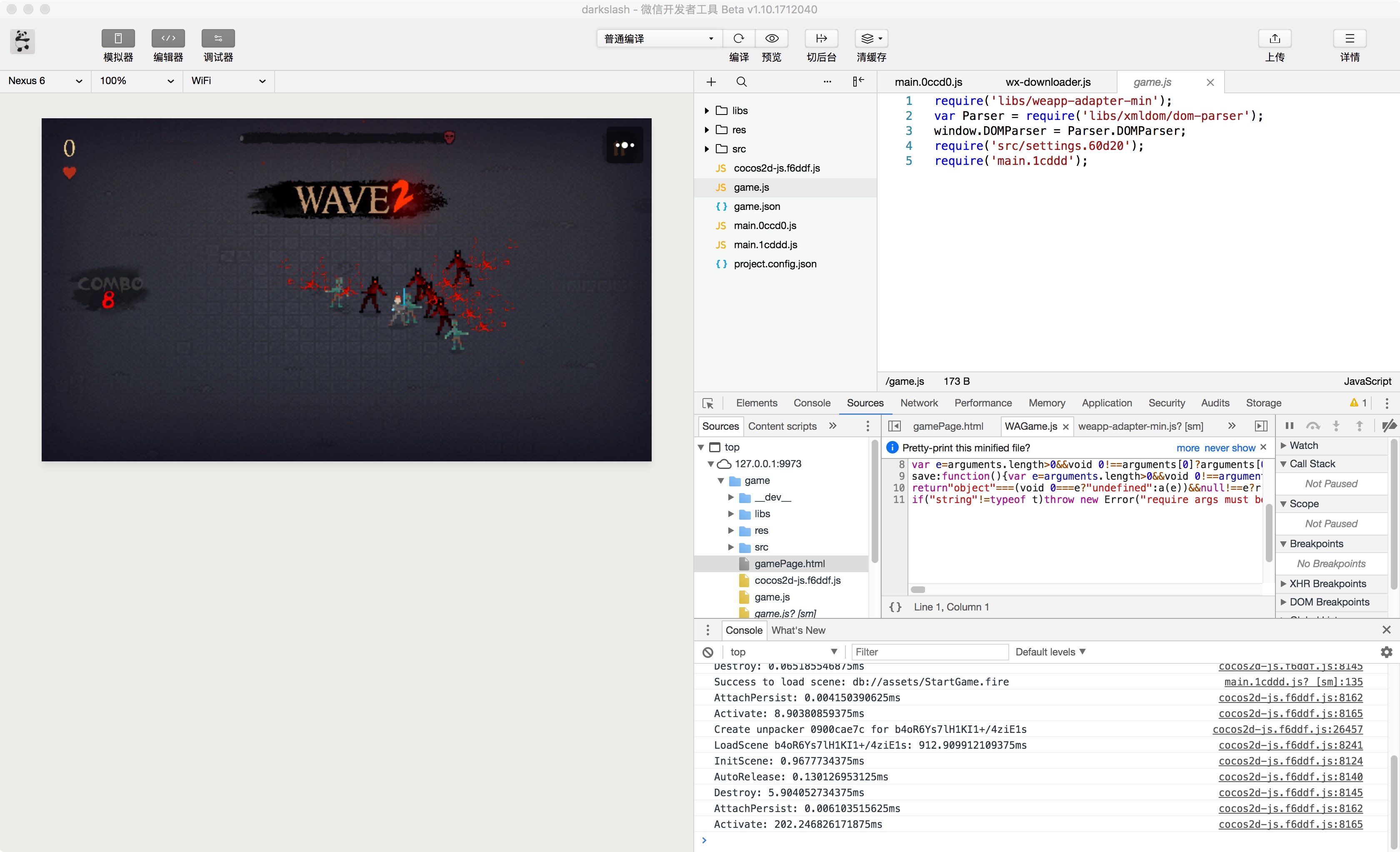Open the devtools customize kebab menu
The width and height of the screenshot is (1400, 852).
(x=1387, y=403)
